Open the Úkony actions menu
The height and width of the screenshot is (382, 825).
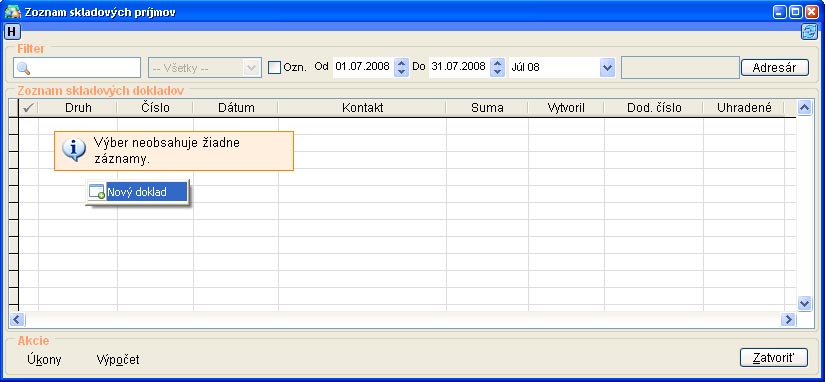click(x=44, y=360)
